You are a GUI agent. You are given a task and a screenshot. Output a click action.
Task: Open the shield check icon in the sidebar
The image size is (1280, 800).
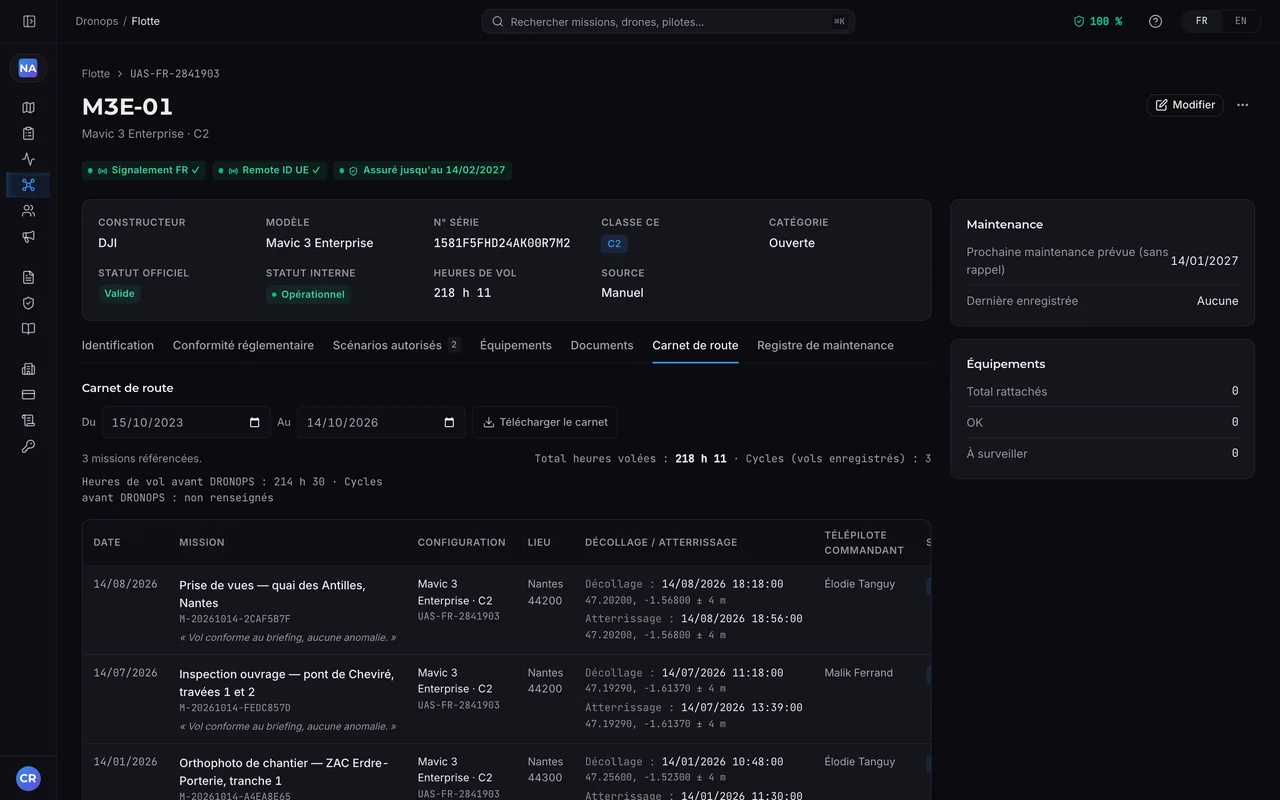[28, 303]
